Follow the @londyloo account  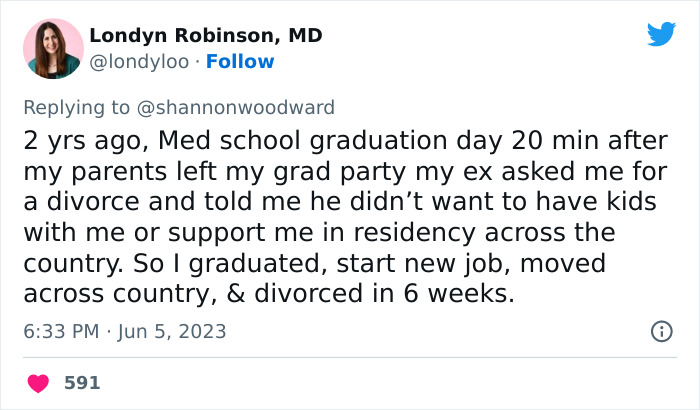point(240,61)
